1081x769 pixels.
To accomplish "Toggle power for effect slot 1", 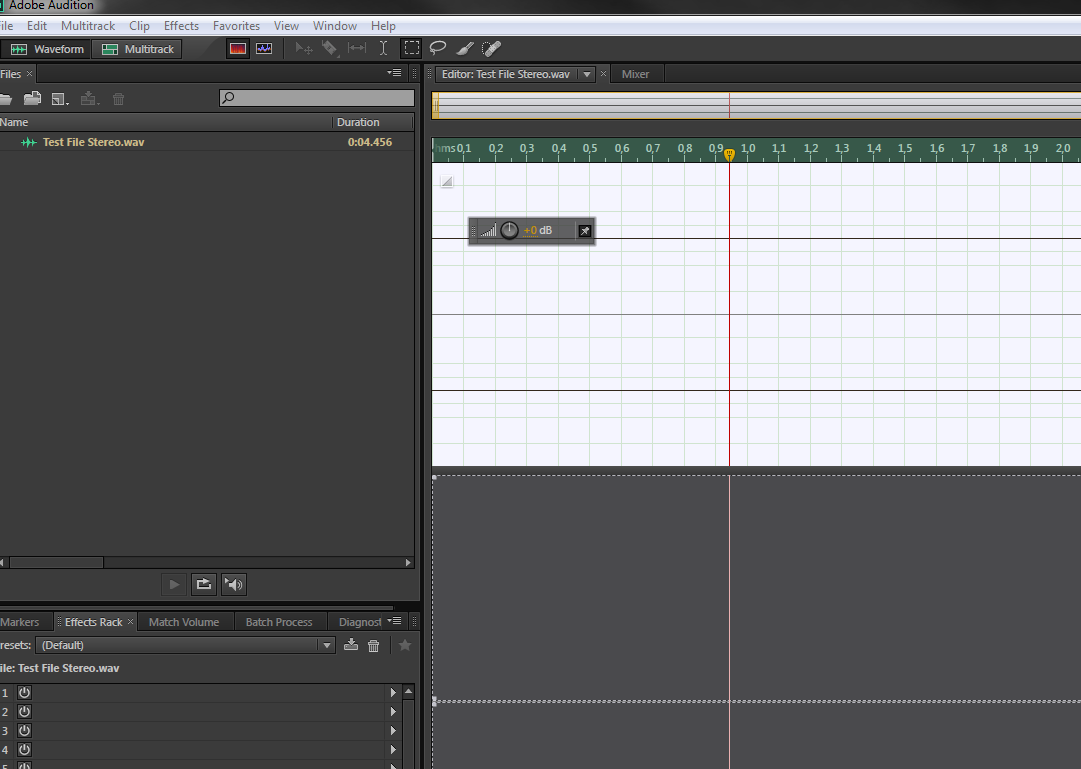I will (x=24, y=692).
